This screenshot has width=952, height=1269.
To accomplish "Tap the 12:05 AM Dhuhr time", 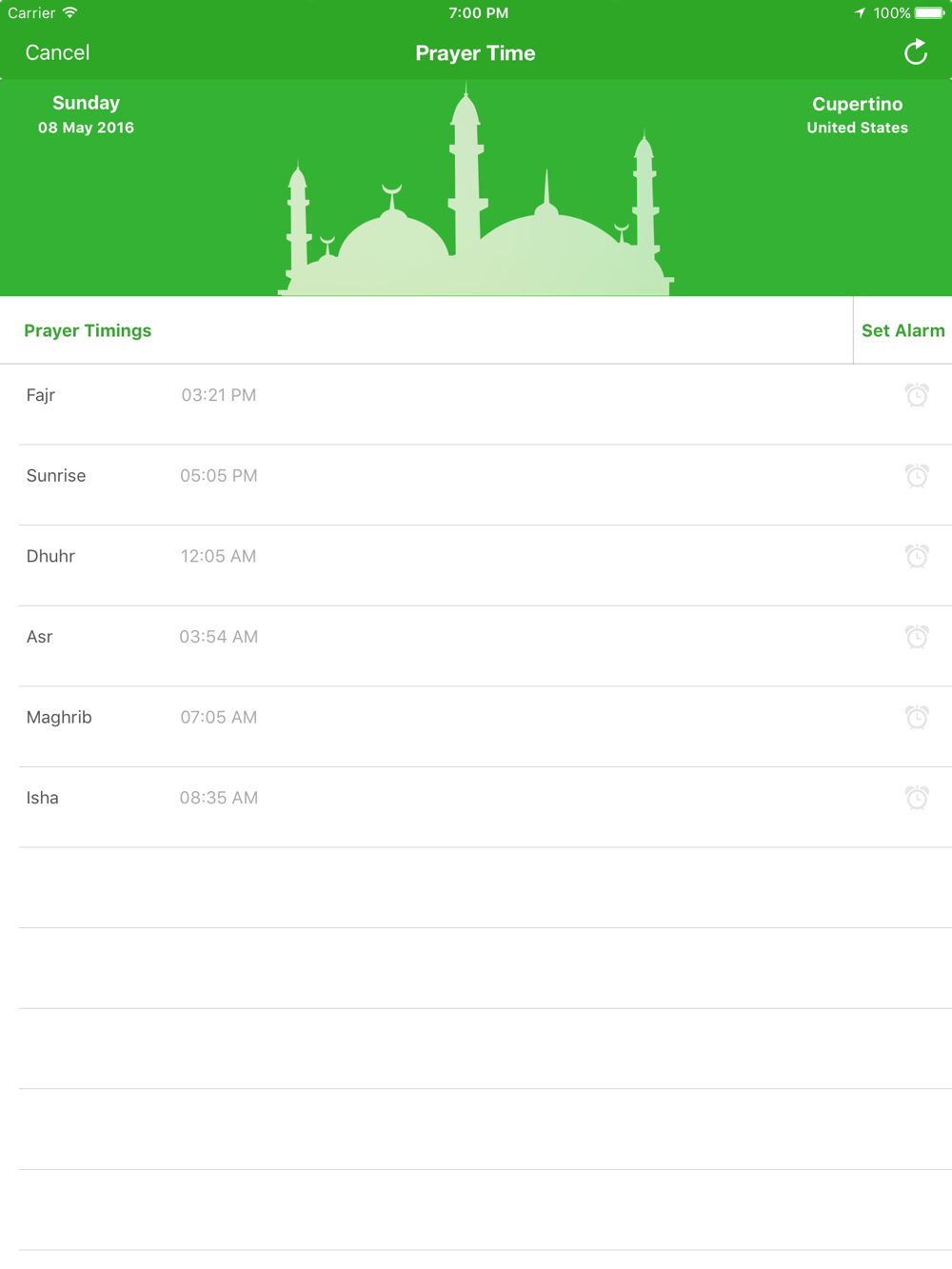I will (x=218, y=556).
